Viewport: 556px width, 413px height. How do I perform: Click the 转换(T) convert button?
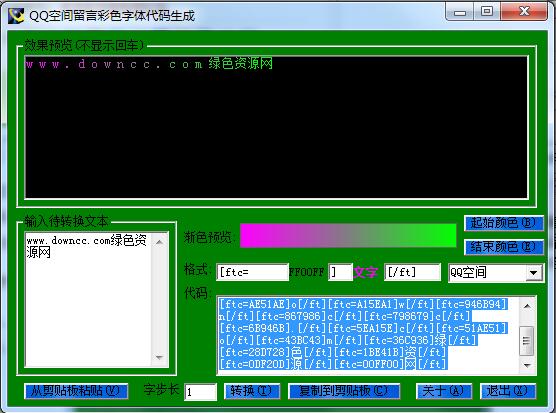(x=251, y=391)
